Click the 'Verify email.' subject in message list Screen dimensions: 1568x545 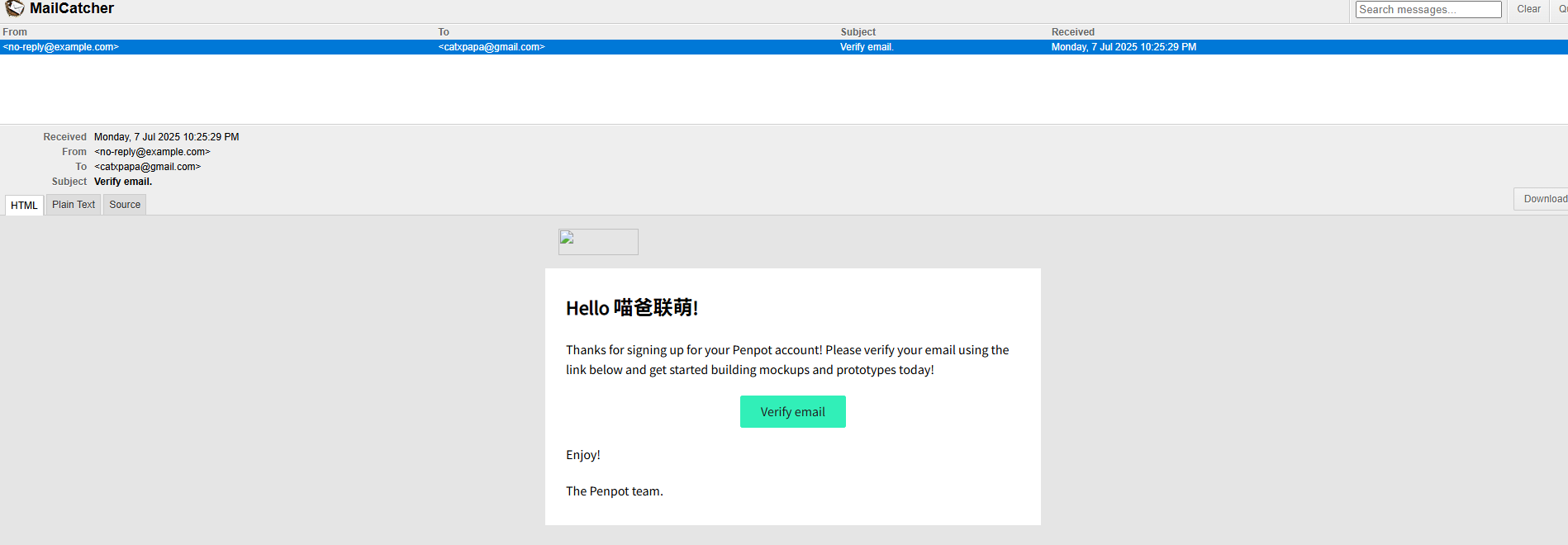pyautogui.click(x=867, y=47)
